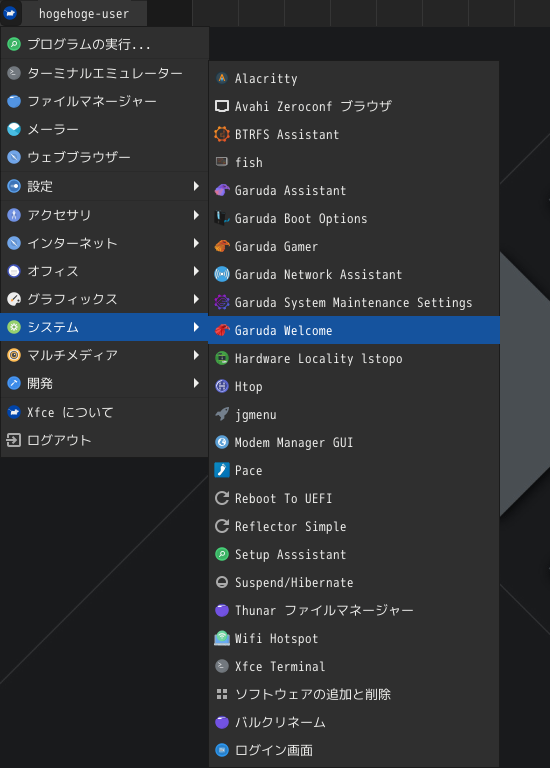This screenshot has height=768, width=550.
Task: Open Garuda System Maintenance Settings
Action: [354, 303]
